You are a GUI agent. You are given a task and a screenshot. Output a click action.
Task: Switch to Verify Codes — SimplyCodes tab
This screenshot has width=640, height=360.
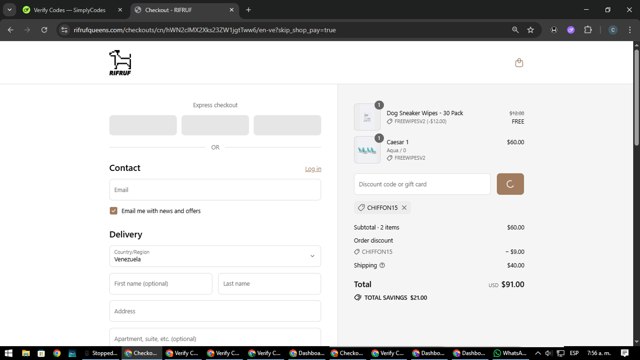[69, 10]
